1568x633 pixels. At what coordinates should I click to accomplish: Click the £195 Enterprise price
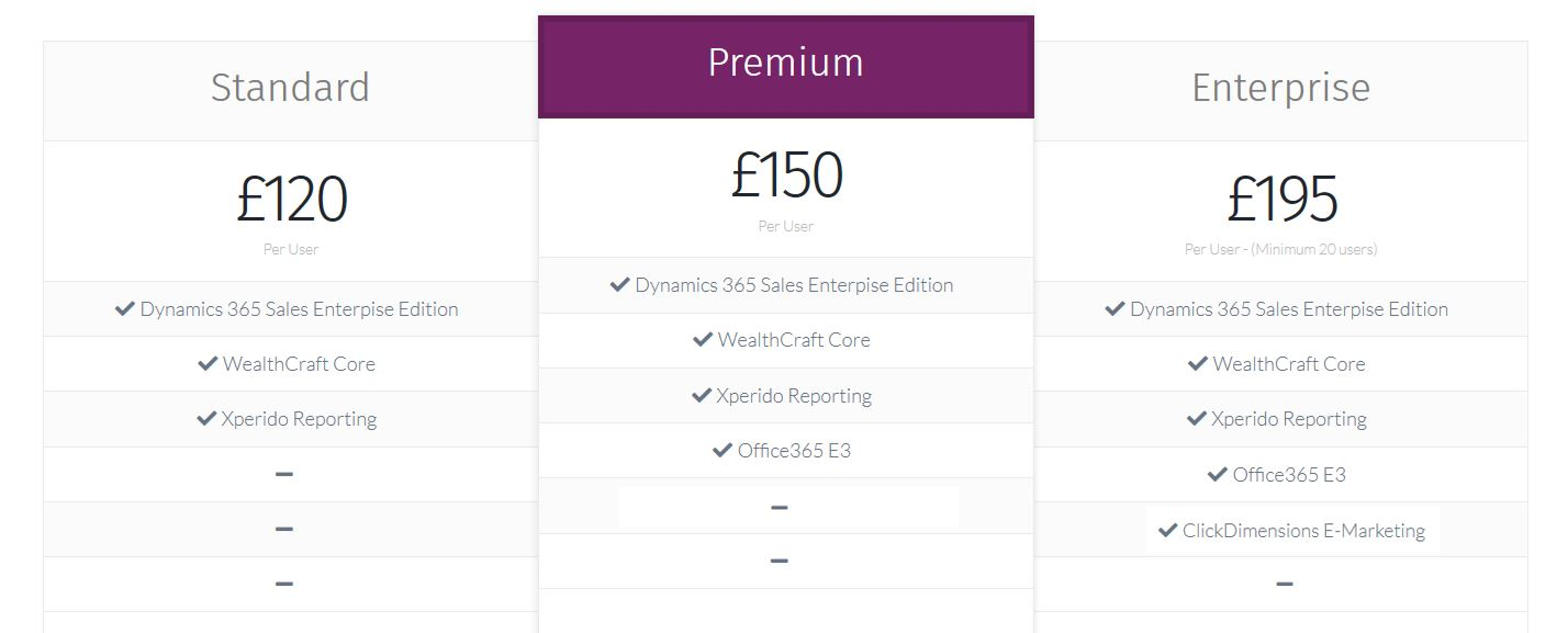pos(1283,199)
